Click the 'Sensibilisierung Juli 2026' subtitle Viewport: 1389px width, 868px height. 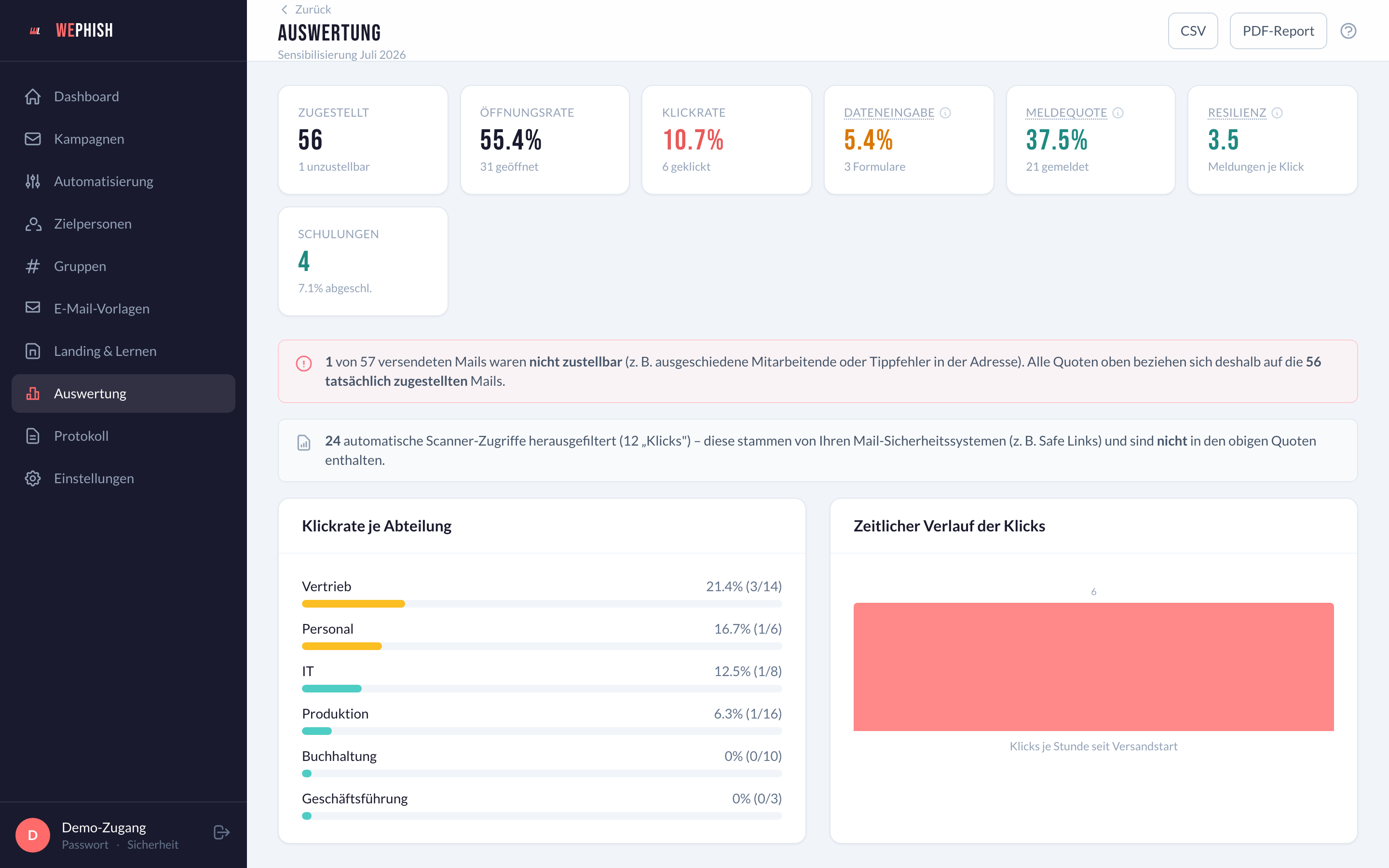[x=341, y=54]
